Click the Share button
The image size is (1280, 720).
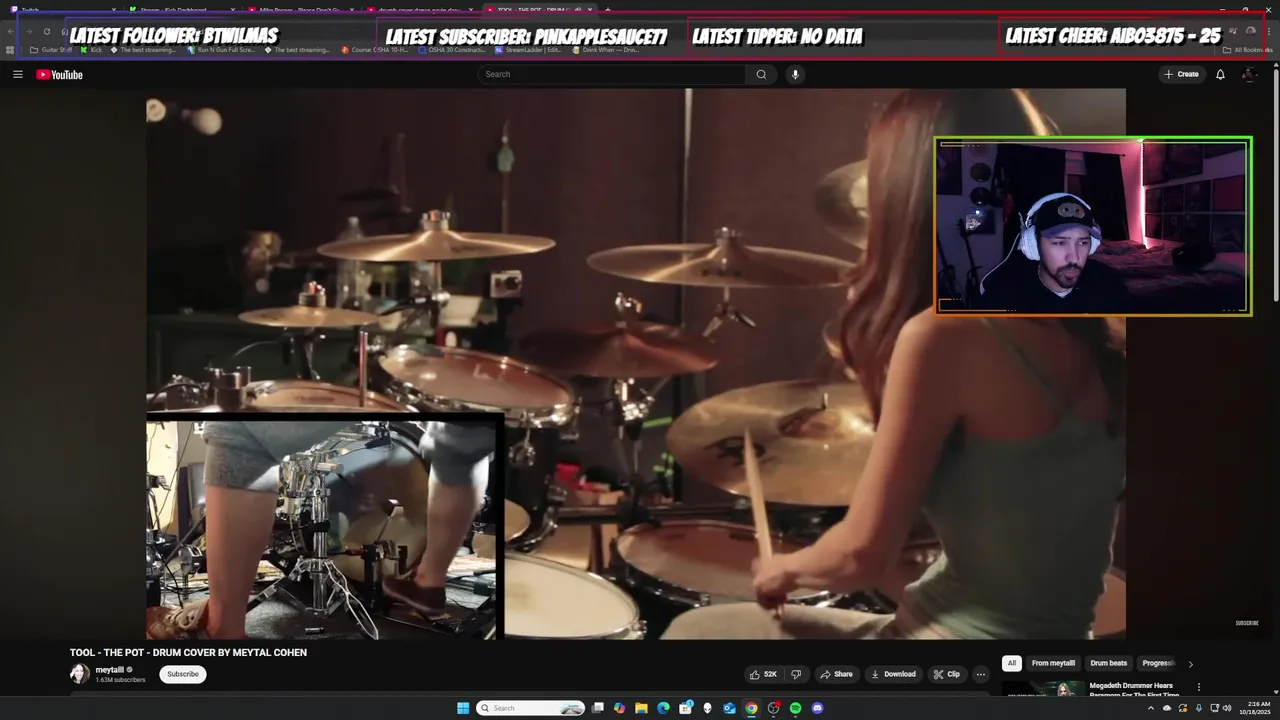click(x=837, y=674)
